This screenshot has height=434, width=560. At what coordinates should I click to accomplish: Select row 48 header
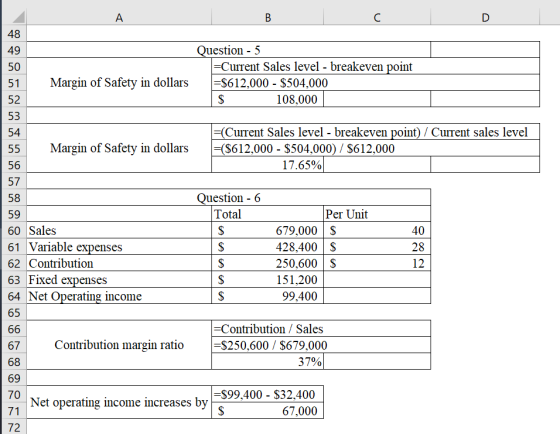point(14,34)
